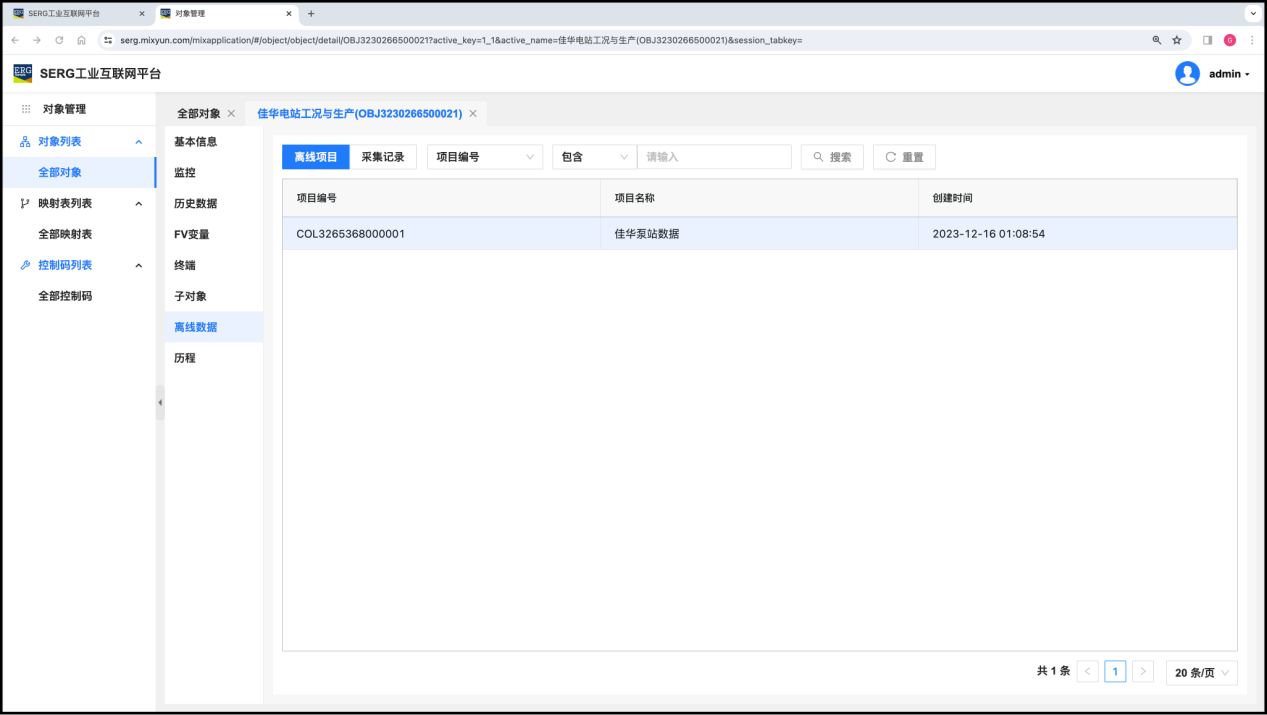Image resolution: width=1267 pixels, height=715 pixels.
Task: Open browser side panel icon
Action: click(x=1207, y=40)
